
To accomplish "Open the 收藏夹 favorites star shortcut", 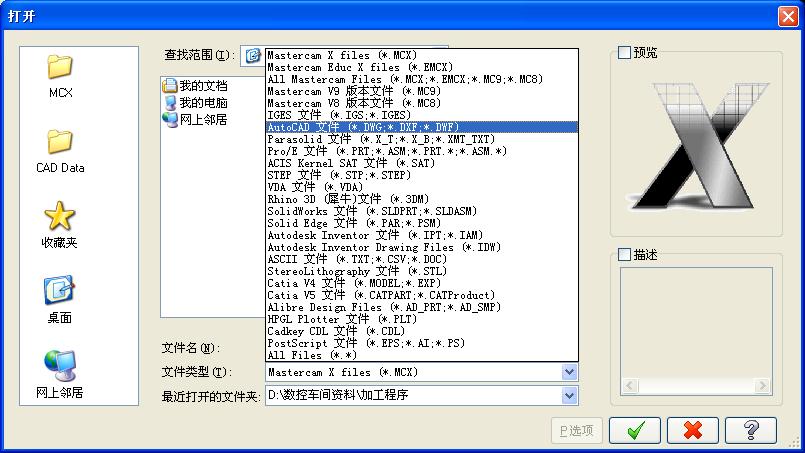I will (60, 225).
